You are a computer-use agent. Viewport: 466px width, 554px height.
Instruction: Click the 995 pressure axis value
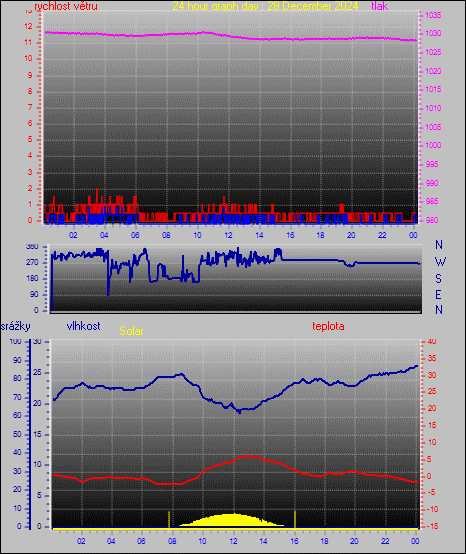432,164
